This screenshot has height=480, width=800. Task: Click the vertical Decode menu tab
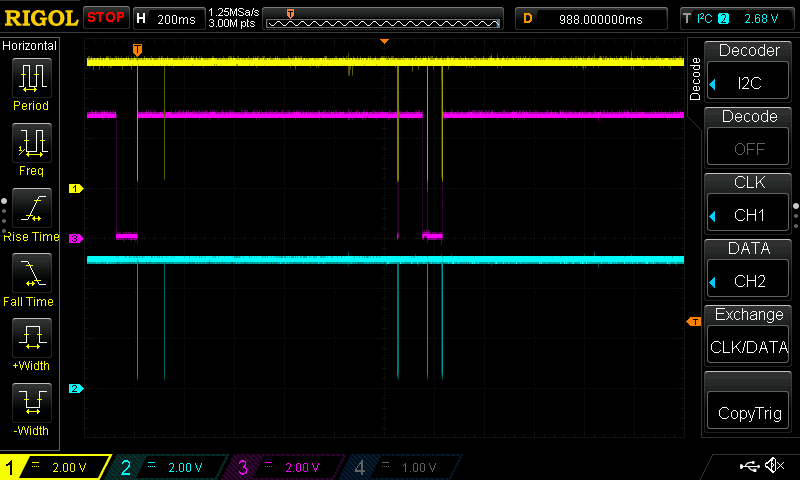tap(695, 78)
